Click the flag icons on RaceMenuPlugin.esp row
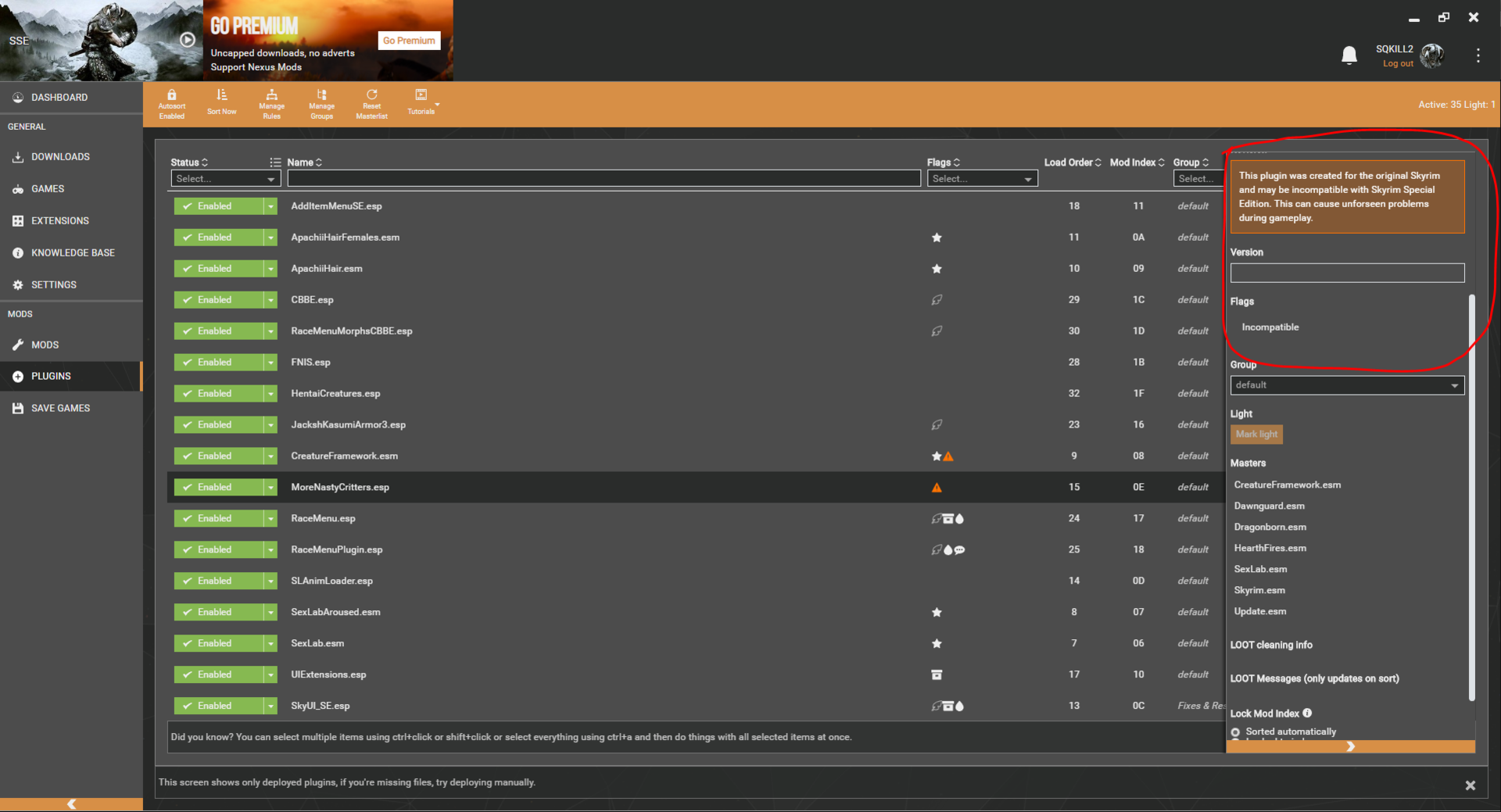The width and height of the screenshot is (1501, 812). 948,550
